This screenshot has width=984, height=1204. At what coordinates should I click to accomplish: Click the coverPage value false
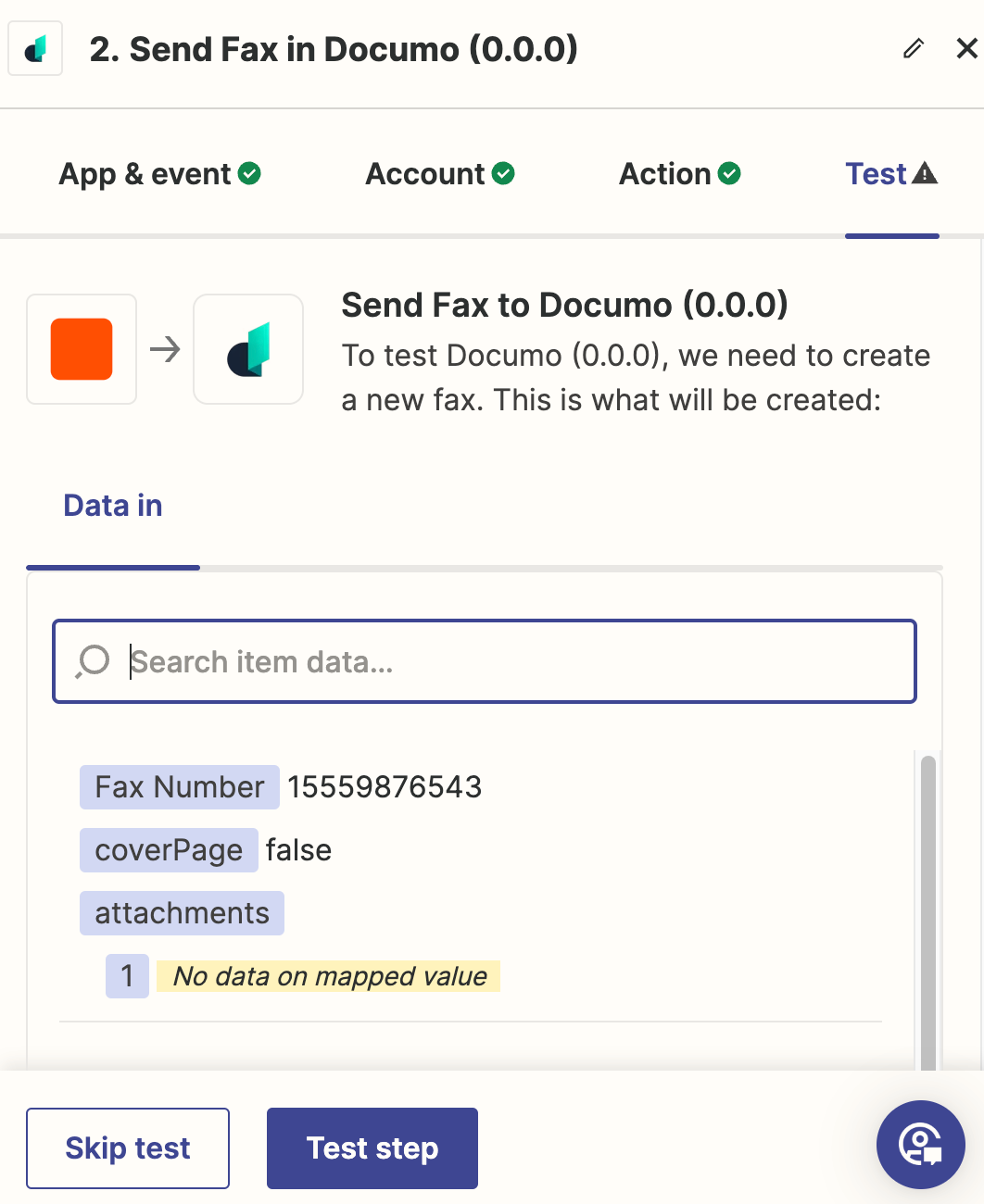[x=298, y=850]
